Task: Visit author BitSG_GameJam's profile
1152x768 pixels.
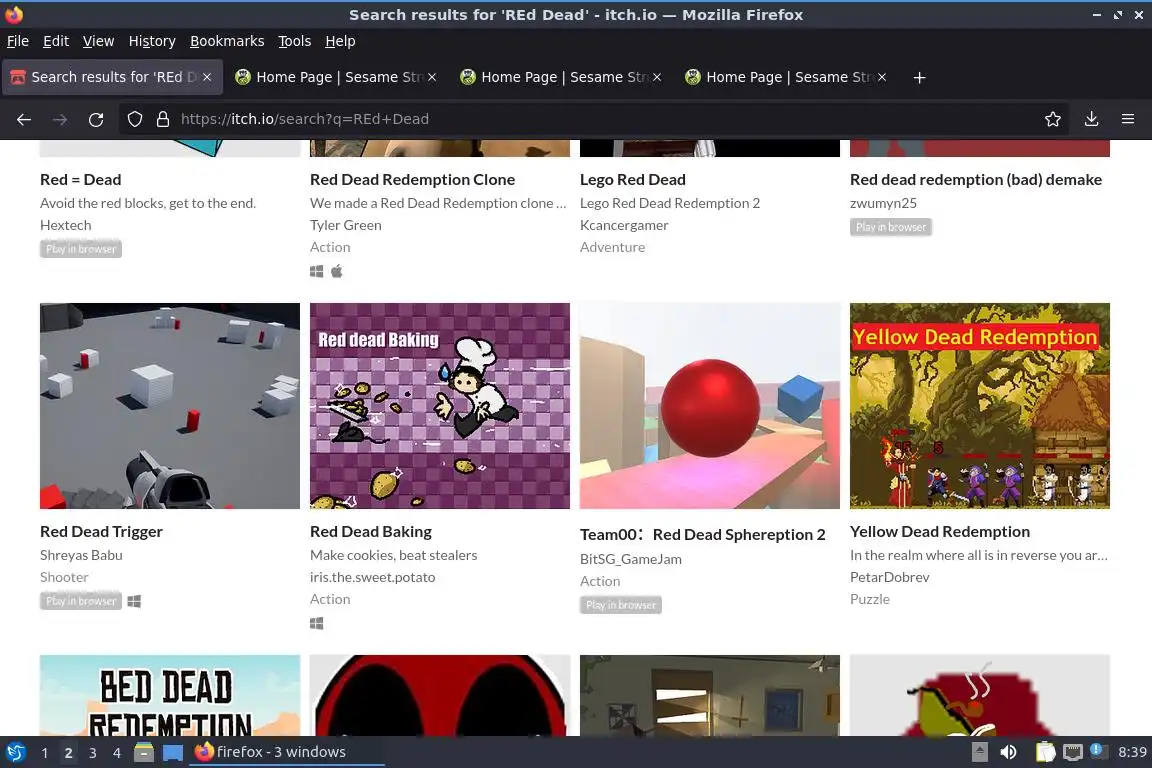Action: click(630, 559)
